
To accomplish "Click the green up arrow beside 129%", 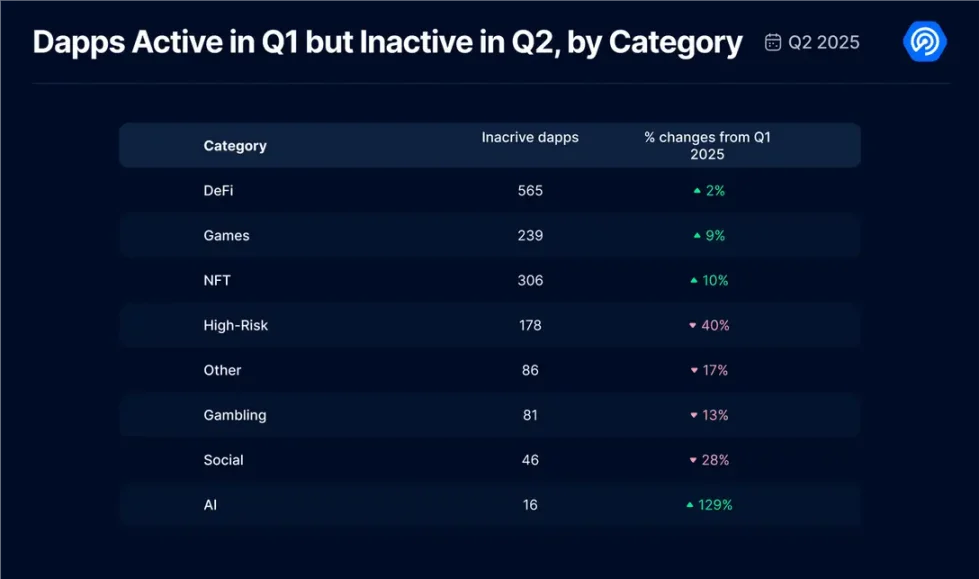I will (x=690, y=506).
